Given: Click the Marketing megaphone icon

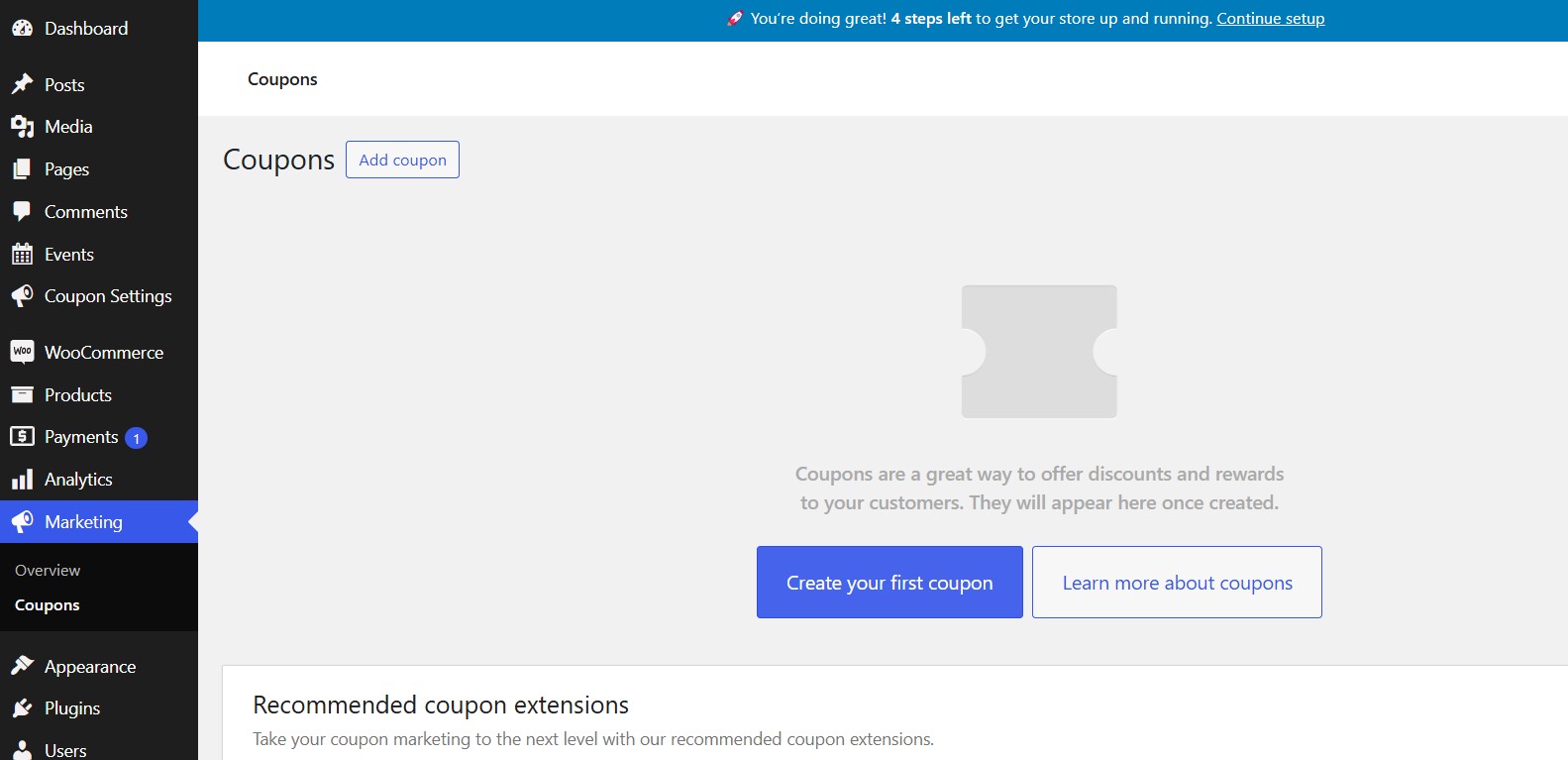Looking at the screenshot, I should [x=22, y=522].
